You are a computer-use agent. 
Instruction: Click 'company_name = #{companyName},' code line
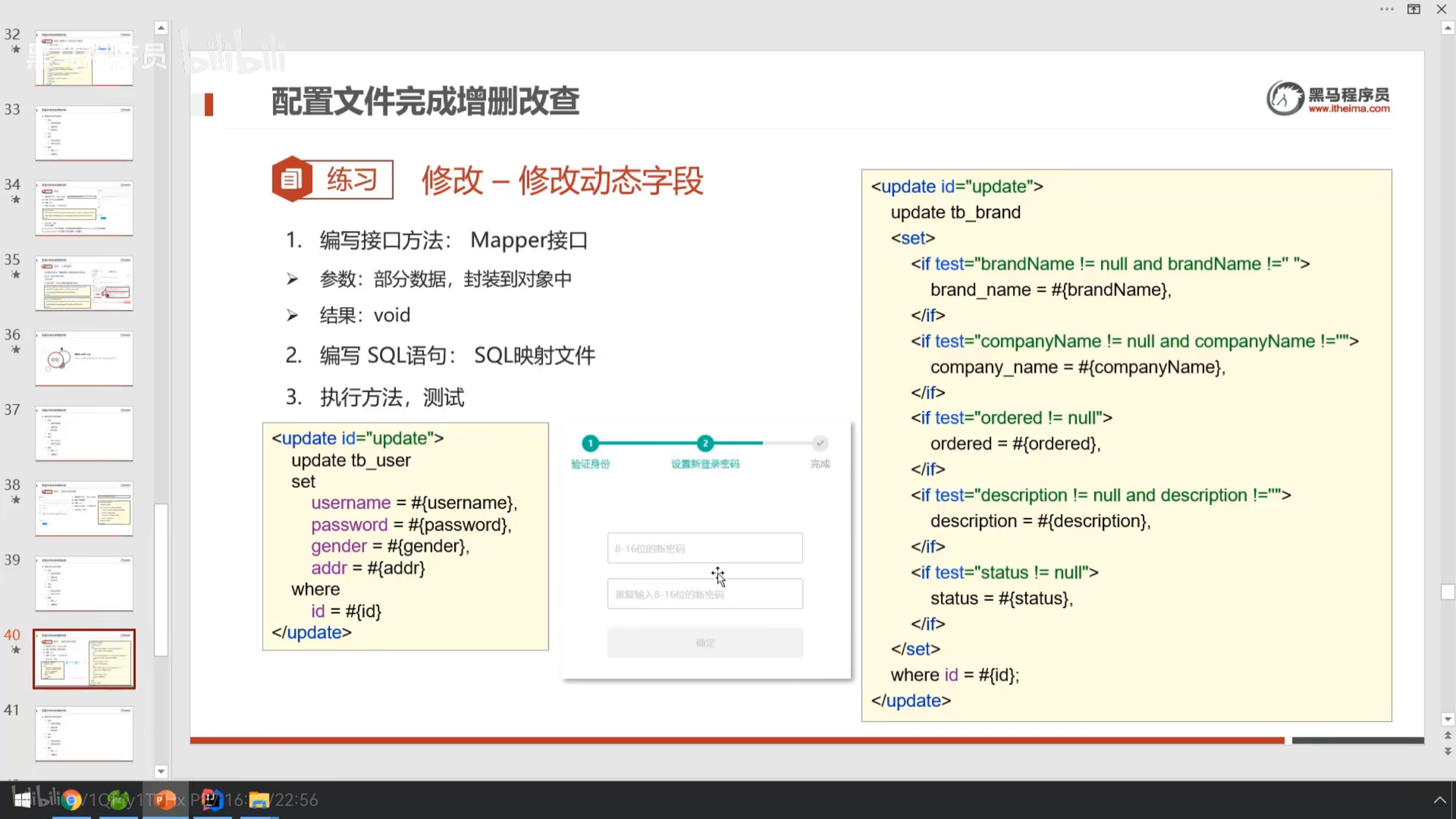(1078, 367)
